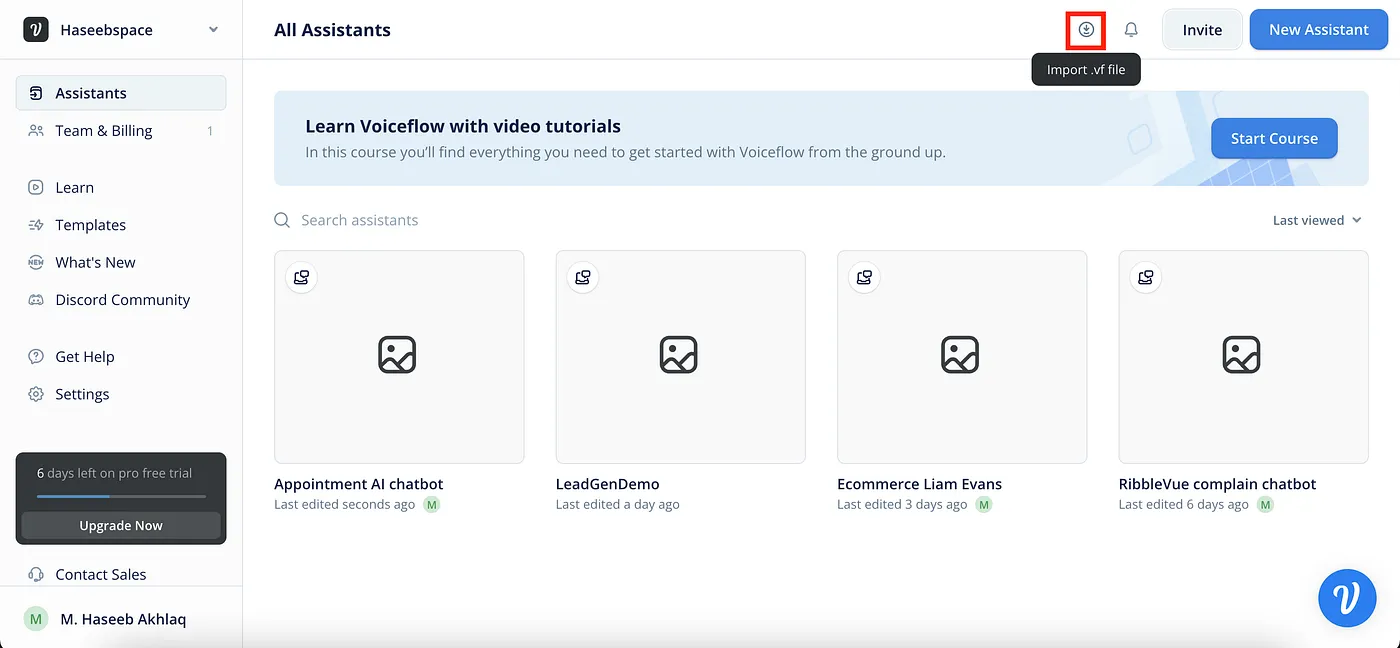Click Upgrade Now

(x=121, y=525)
